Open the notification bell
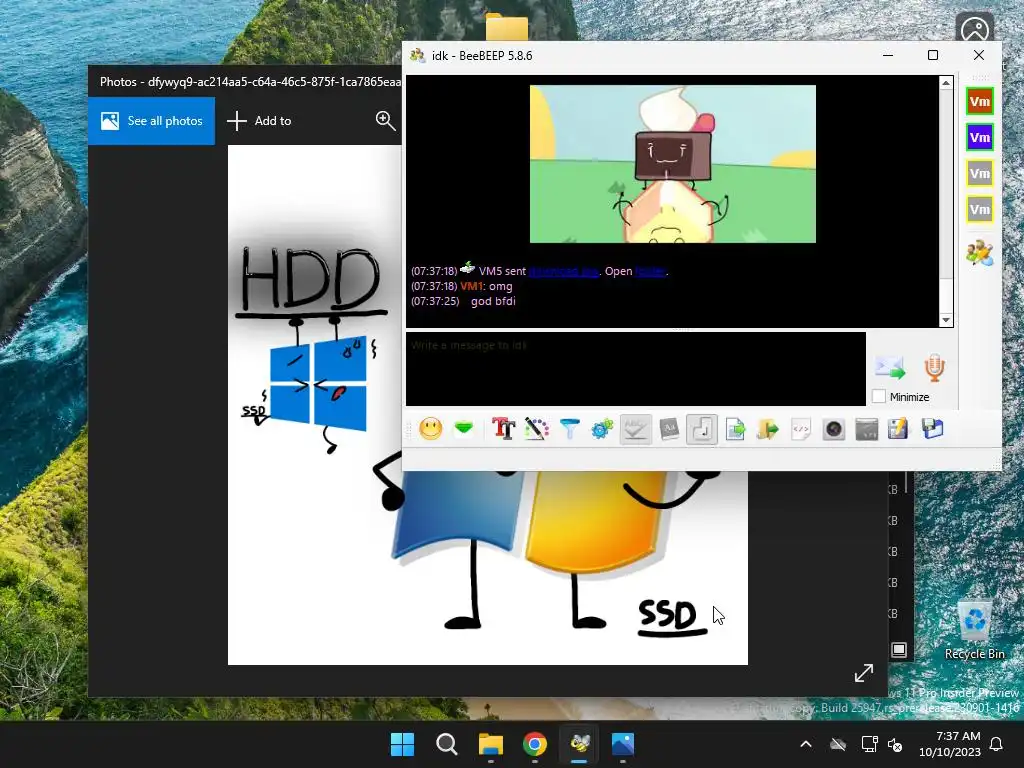The width and height of the screenshot is (1024, 768). coord(997,744)
